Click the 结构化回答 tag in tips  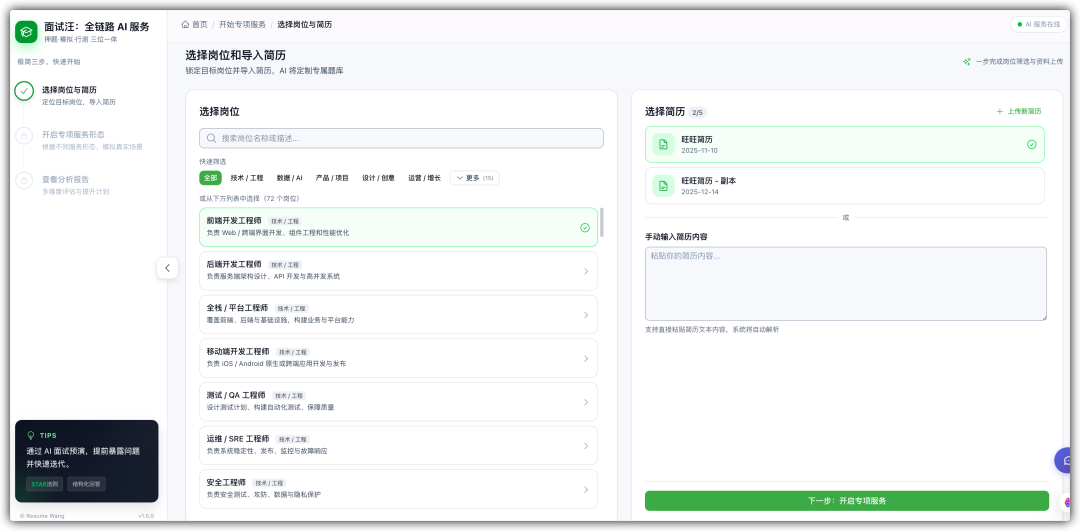(x=87, y=484)
